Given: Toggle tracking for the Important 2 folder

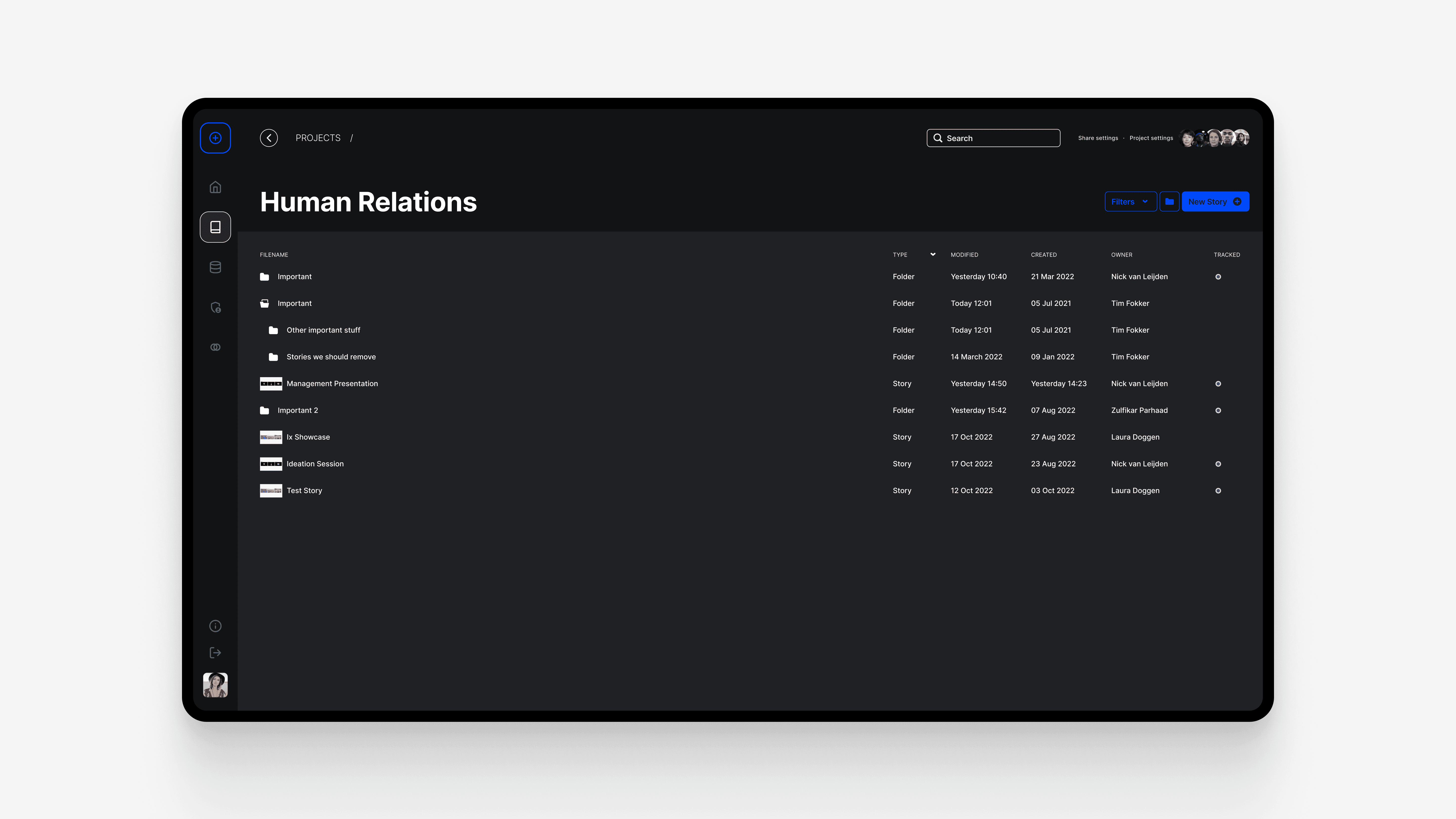Looking at the screenshot, I should (x=1218, y=410).
